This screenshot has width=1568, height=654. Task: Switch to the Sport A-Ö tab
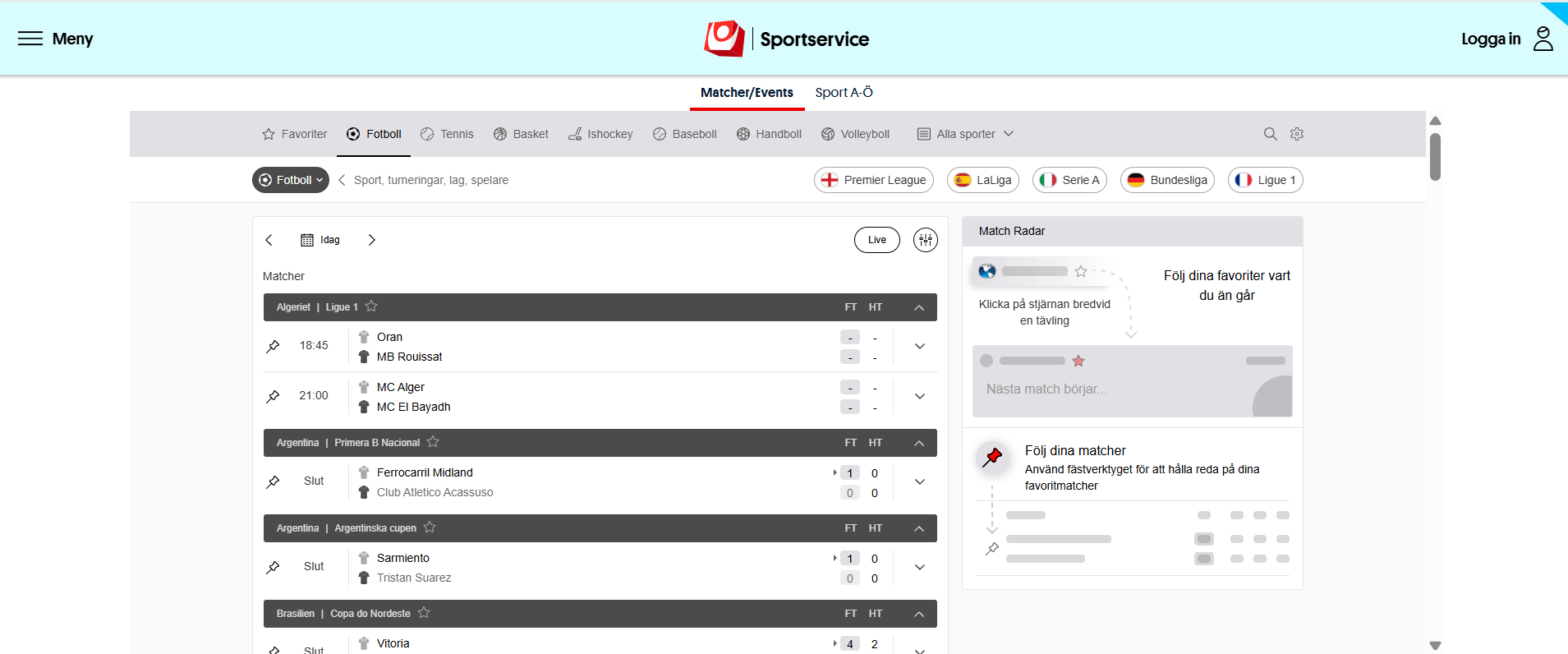[844, 93]
